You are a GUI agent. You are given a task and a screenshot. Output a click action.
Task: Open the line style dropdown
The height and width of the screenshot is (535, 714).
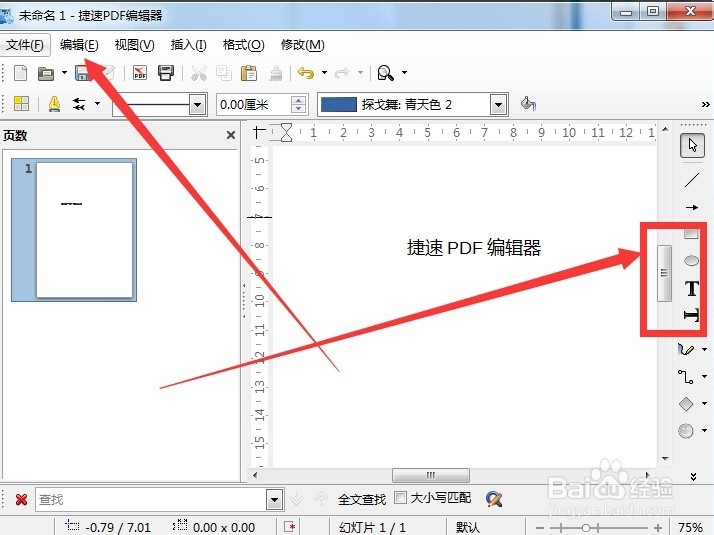[197, 105]
